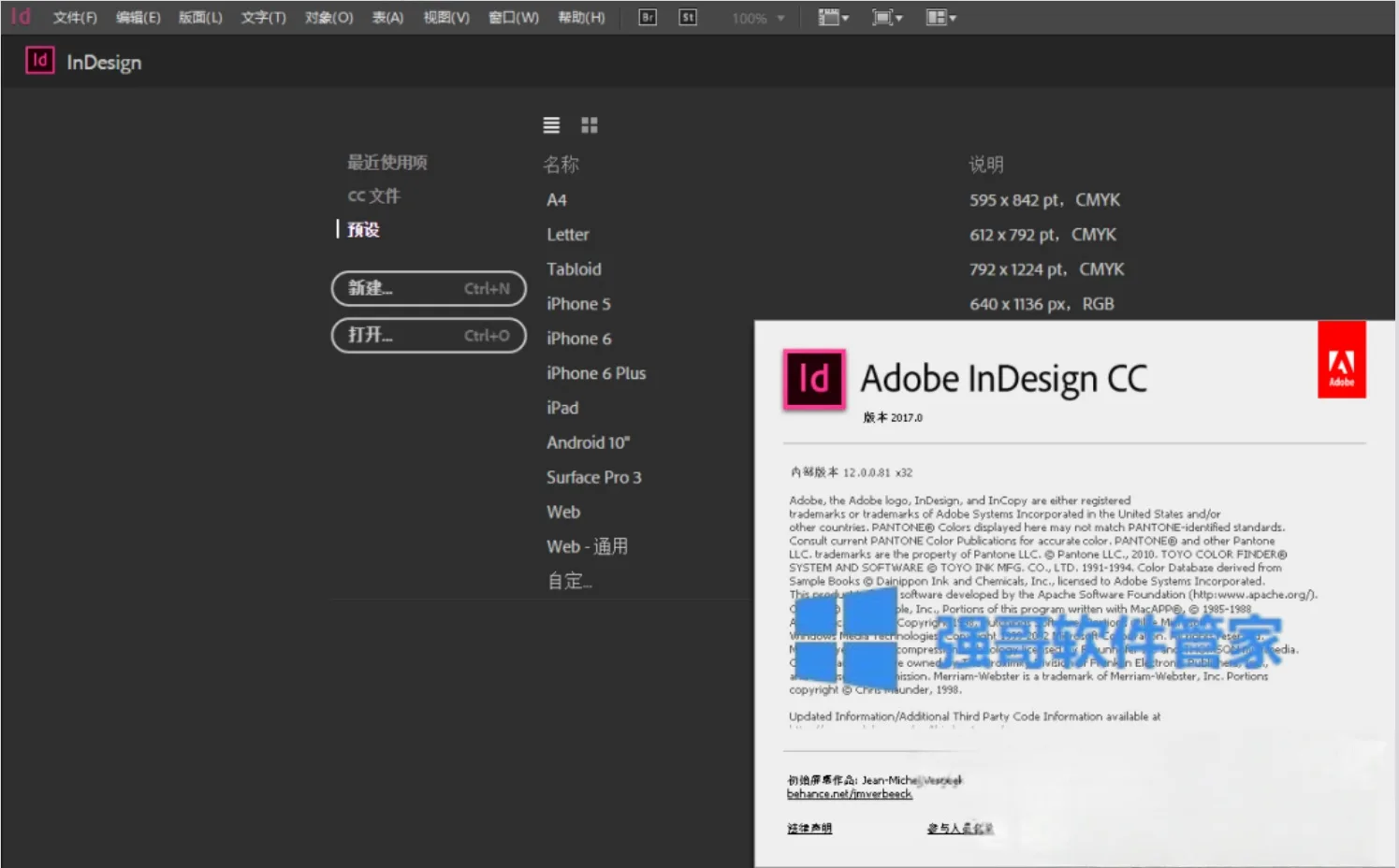
Task: Open the 表(A) menu
Action: (387, 18)
